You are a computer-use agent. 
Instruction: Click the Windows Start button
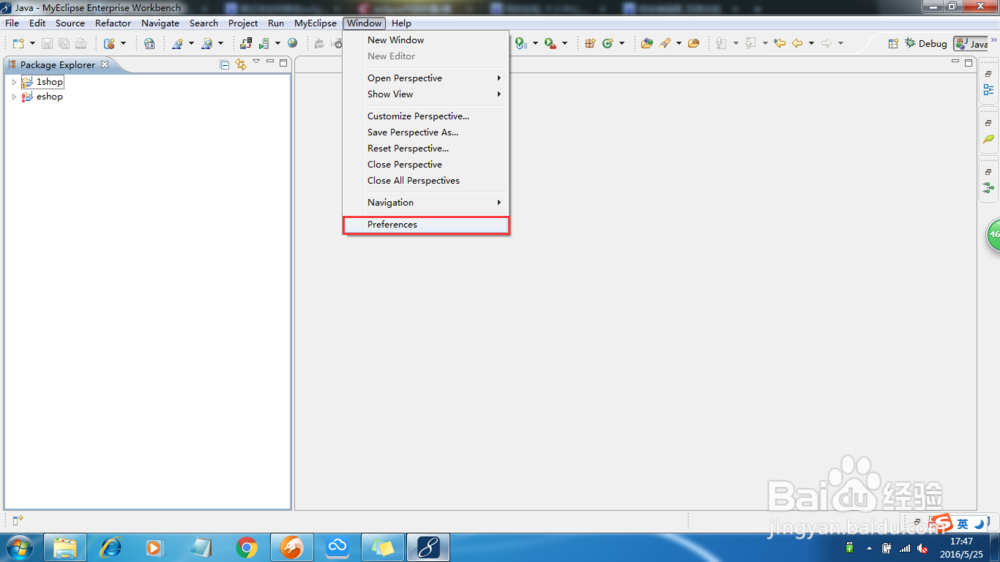coord(19,548)
